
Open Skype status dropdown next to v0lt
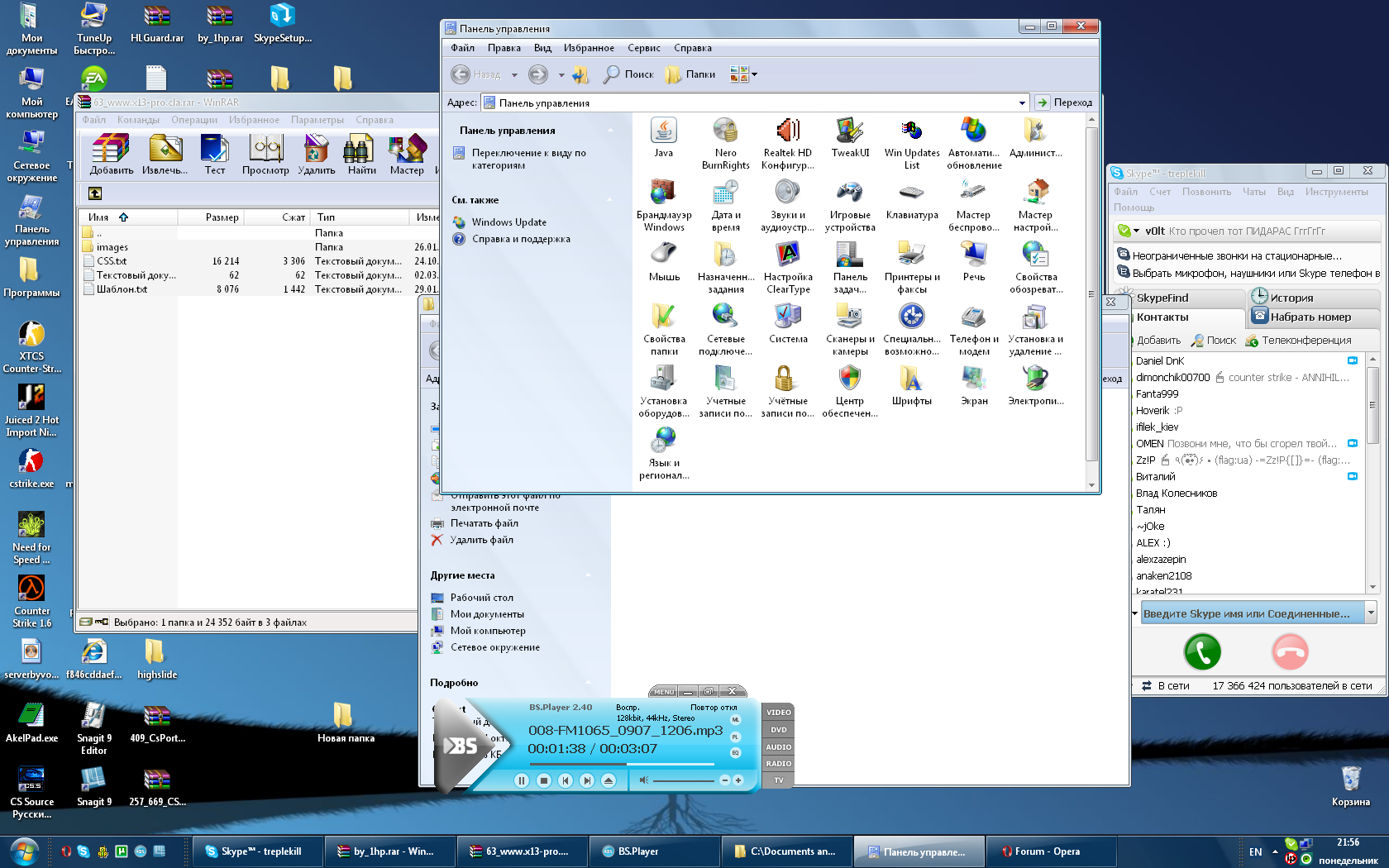1136,231
